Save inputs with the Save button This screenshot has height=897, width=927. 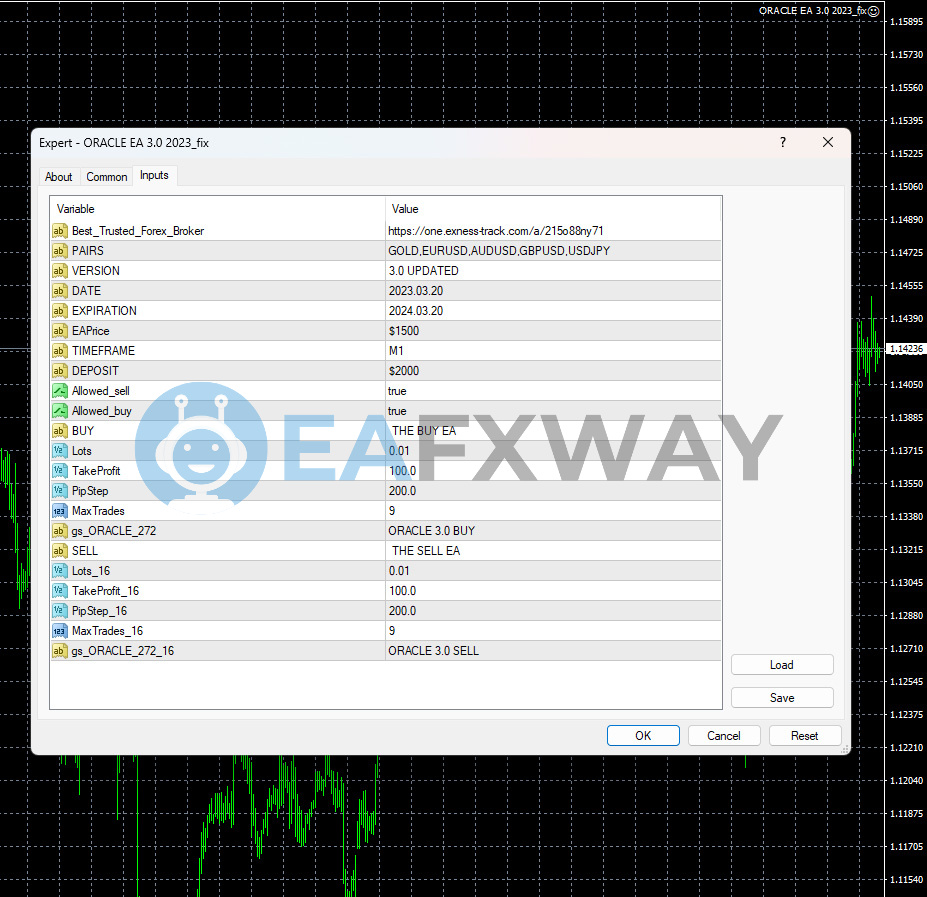point(782,698)
